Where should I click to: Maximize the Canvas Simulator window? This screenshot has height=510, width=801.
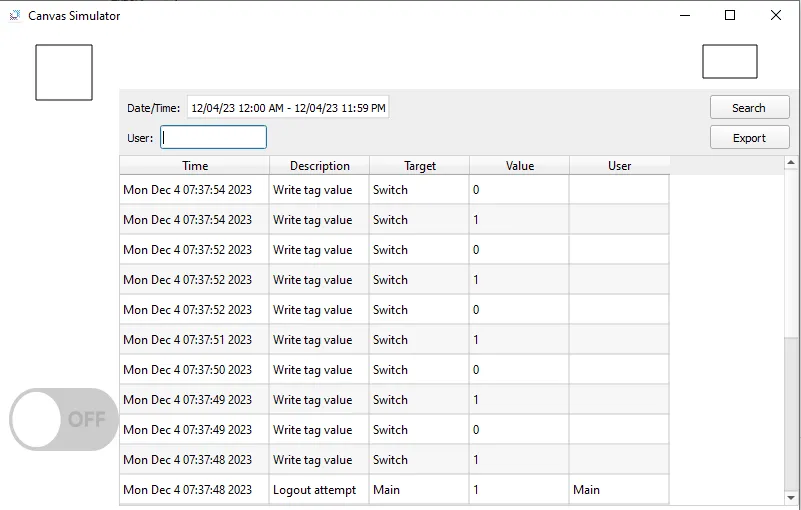click(730, 15)
